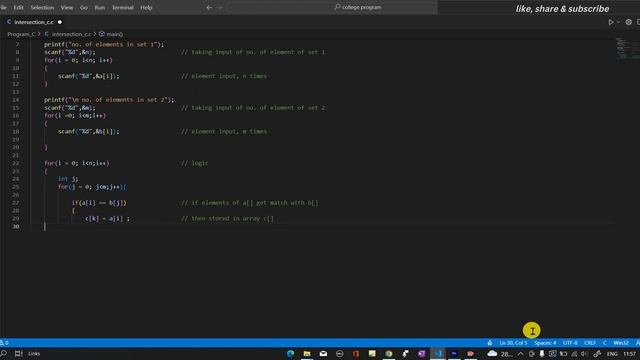Click 'CRLF' end-of-line setting
Image resolution: width=640 pixels, height=360 pixels.
pos(590,343)
